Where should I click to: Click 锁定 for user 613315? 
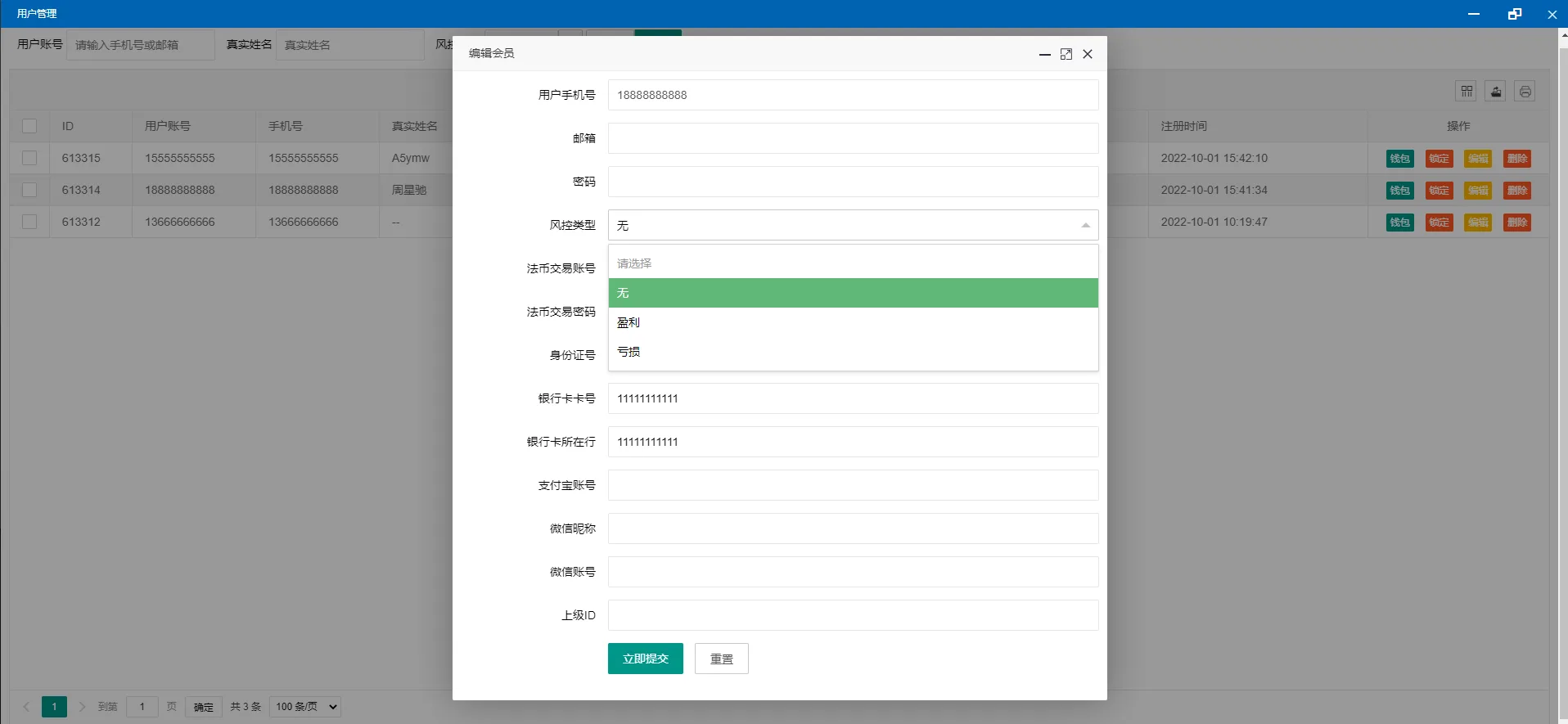click(1439, 159)
